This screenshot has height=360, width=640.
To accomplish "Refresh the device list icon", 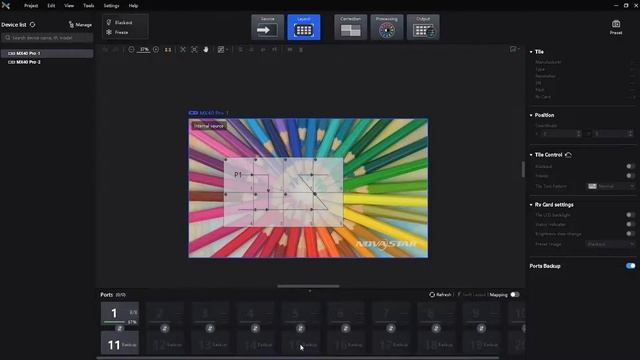I will click(32, 24).
